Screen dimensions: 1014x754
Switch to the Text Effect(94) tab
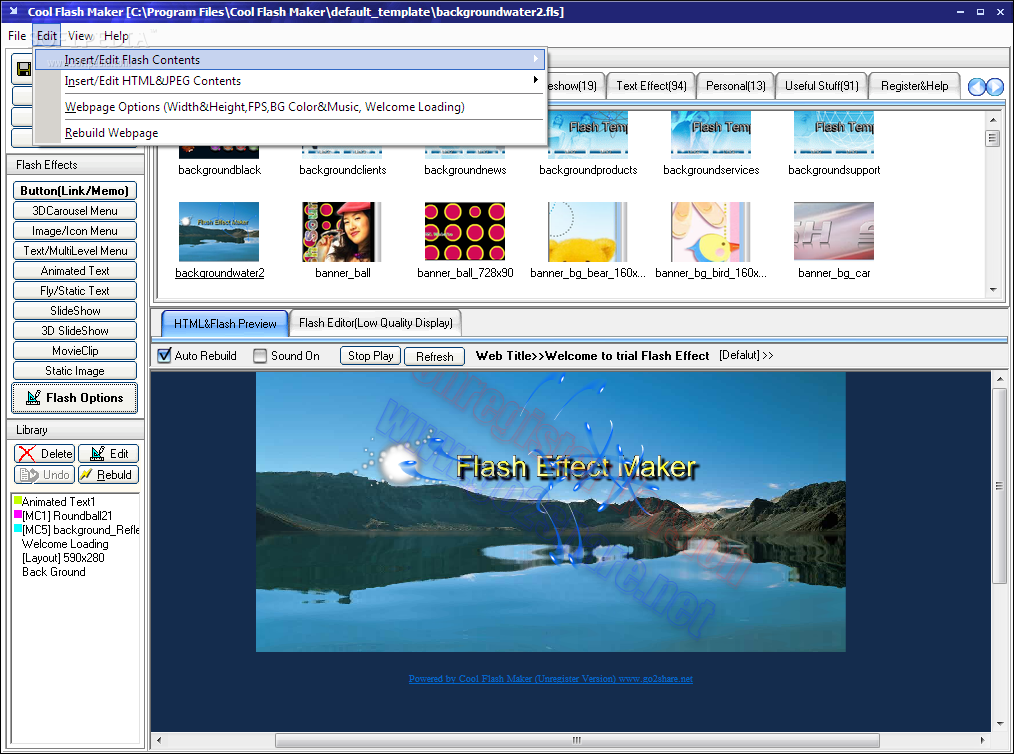coord(651,86)
